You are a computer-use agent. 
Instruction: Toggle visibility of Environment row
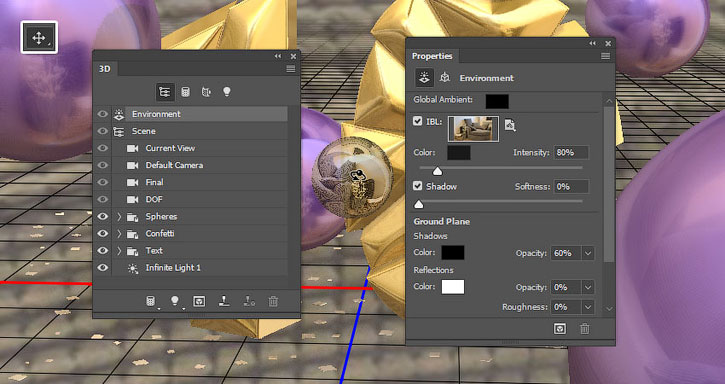click(103, 114)
